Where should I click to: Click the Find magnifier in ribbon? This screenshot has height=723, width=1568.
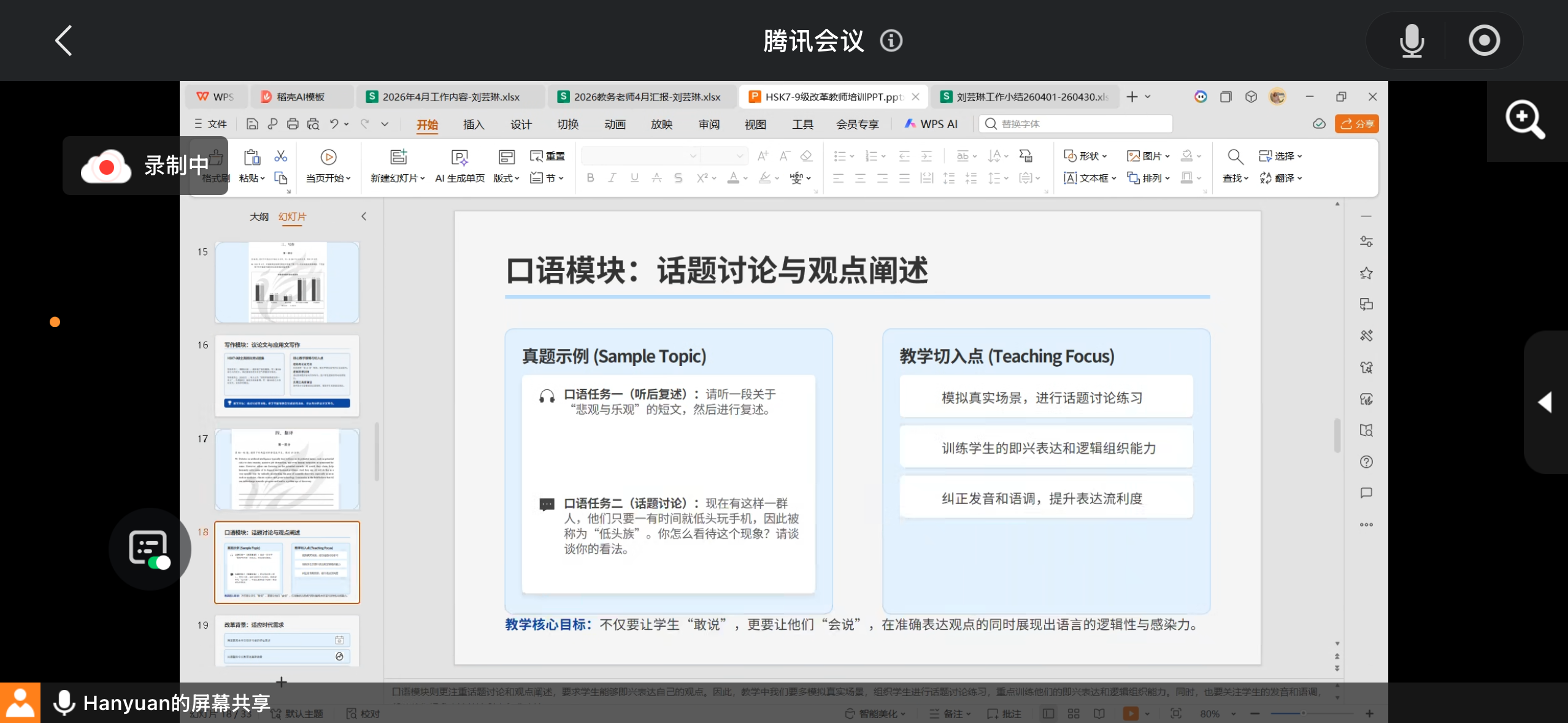click(1235, 157)
